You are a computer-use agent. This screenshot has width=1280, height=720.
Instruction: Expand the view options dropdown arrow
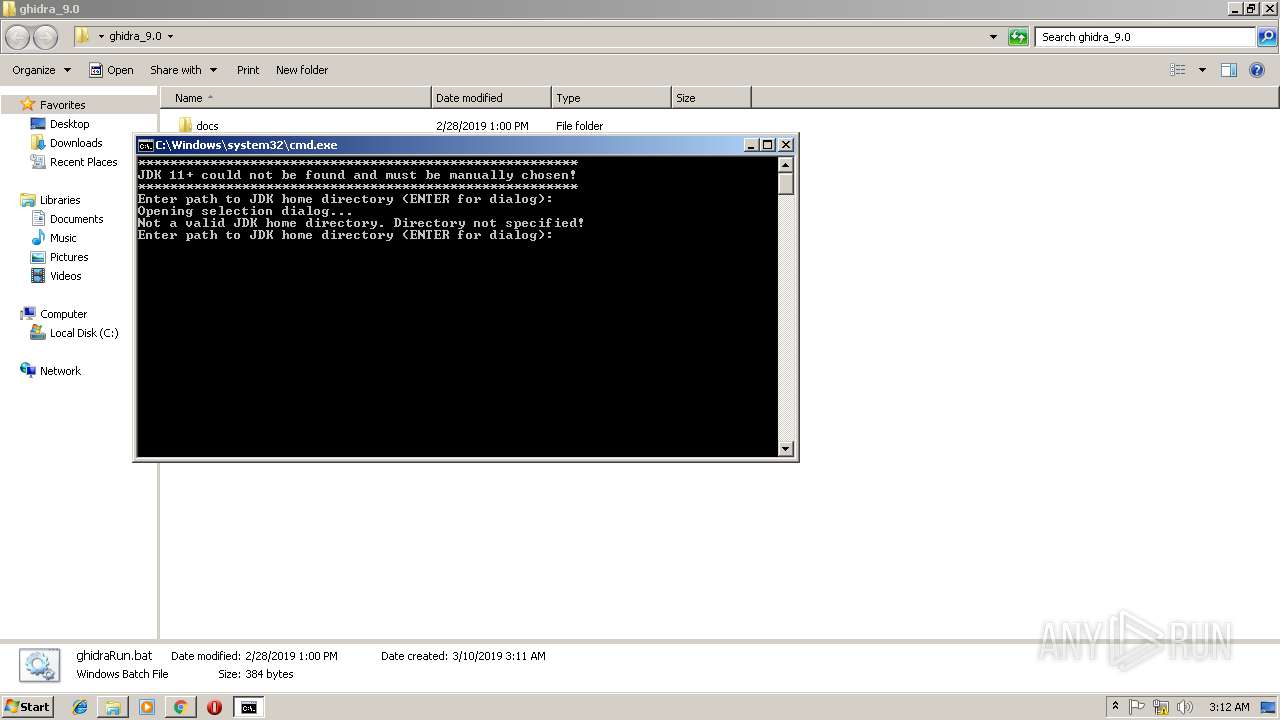1202,70
